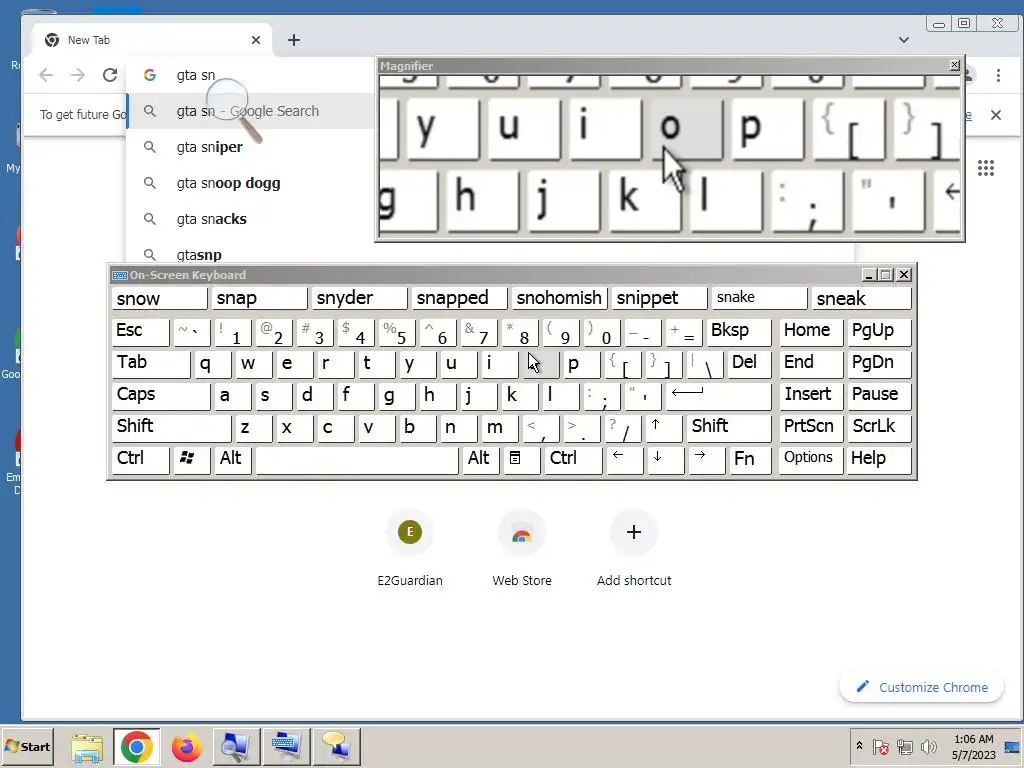Open Firefox from taskbar
Viewport: 1024px width, 768px height.
tap(187, 747)
